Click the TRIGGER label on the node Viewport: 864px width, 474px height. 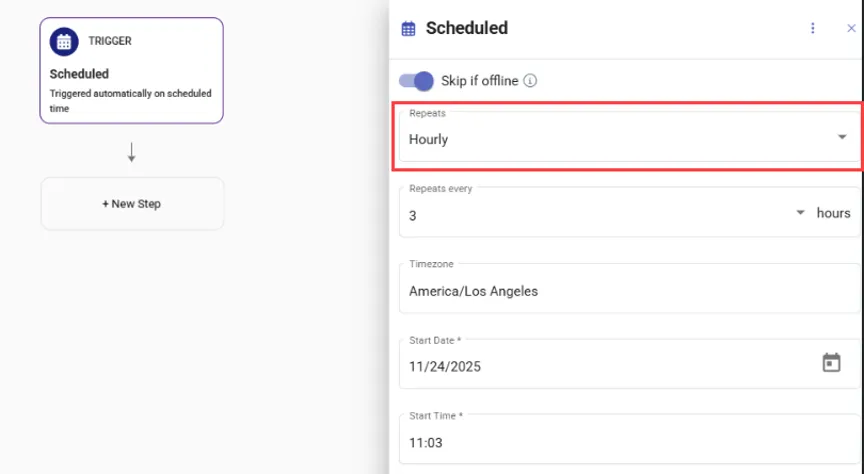coord(110,41)
